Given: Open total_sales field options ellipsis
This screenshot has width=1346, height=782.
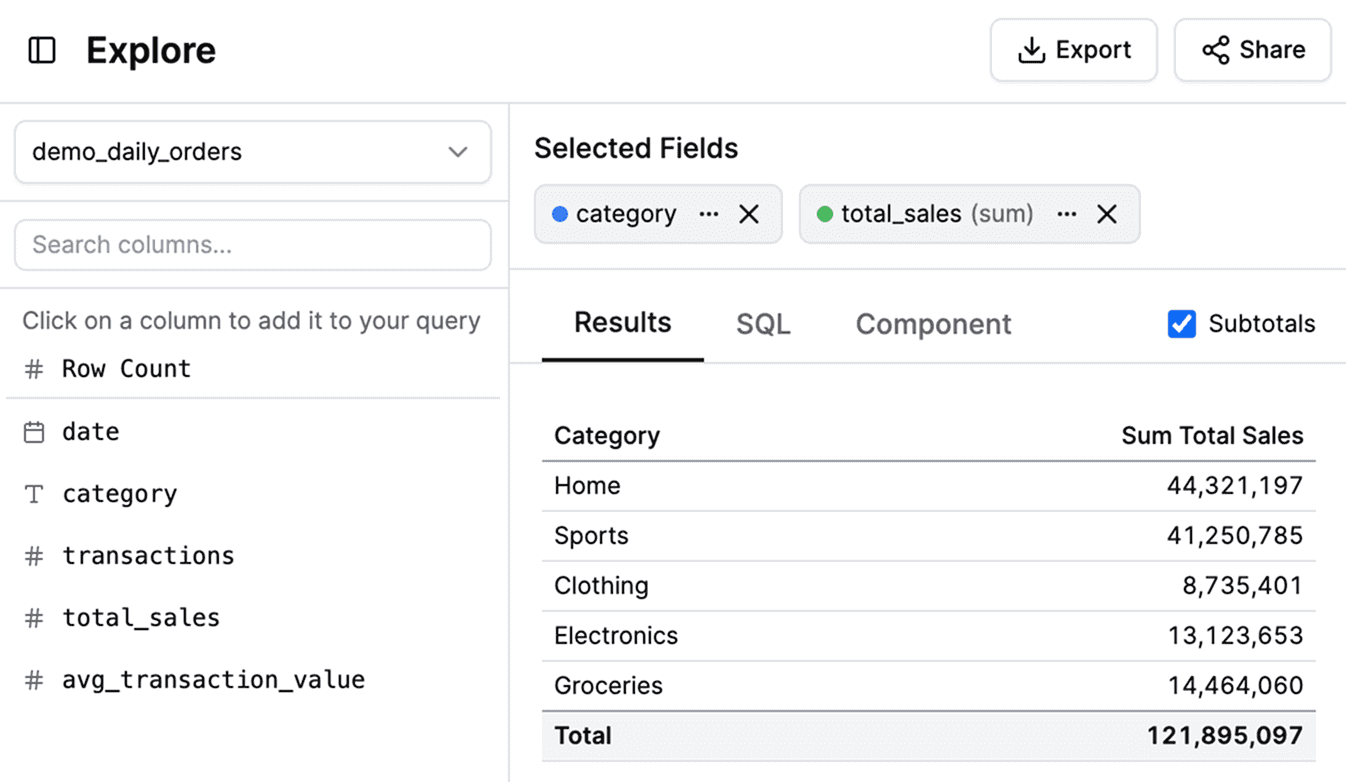Looking at the screenshot, I should pyautogui.click(x=1067, y=214).
